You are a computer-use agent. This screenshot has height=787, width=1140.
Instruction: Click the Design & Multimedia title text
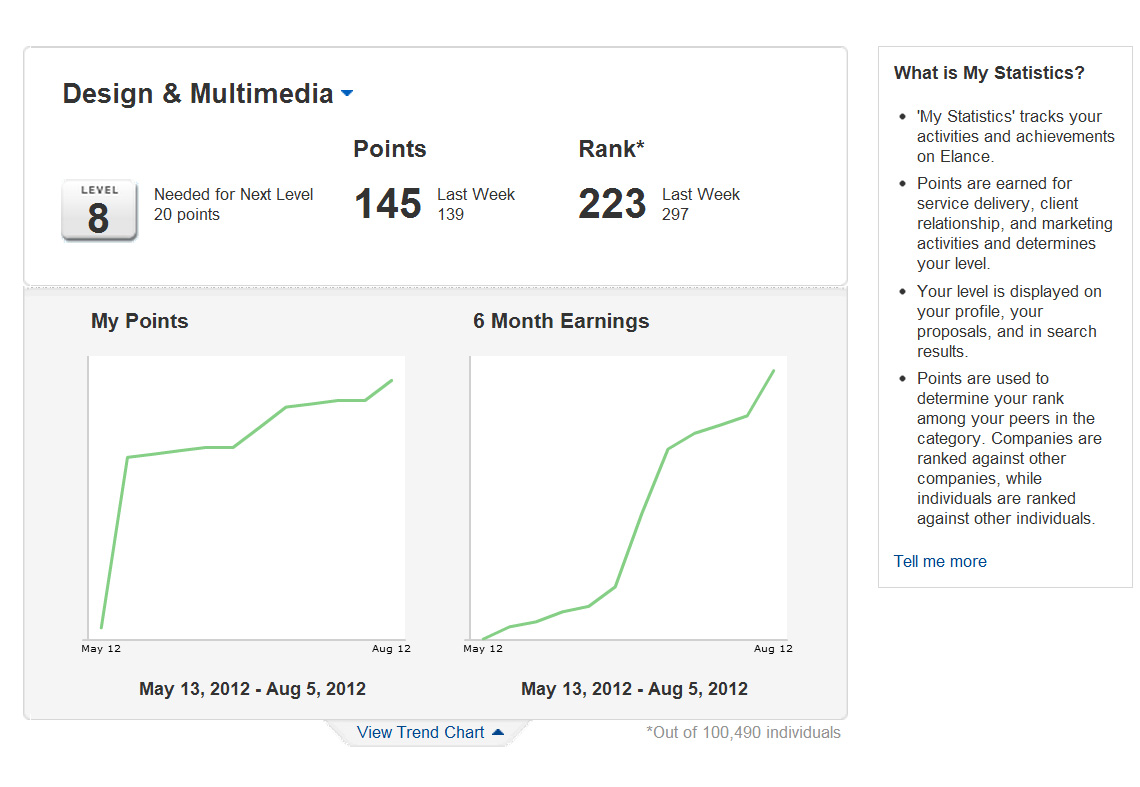tap(197, 94)
